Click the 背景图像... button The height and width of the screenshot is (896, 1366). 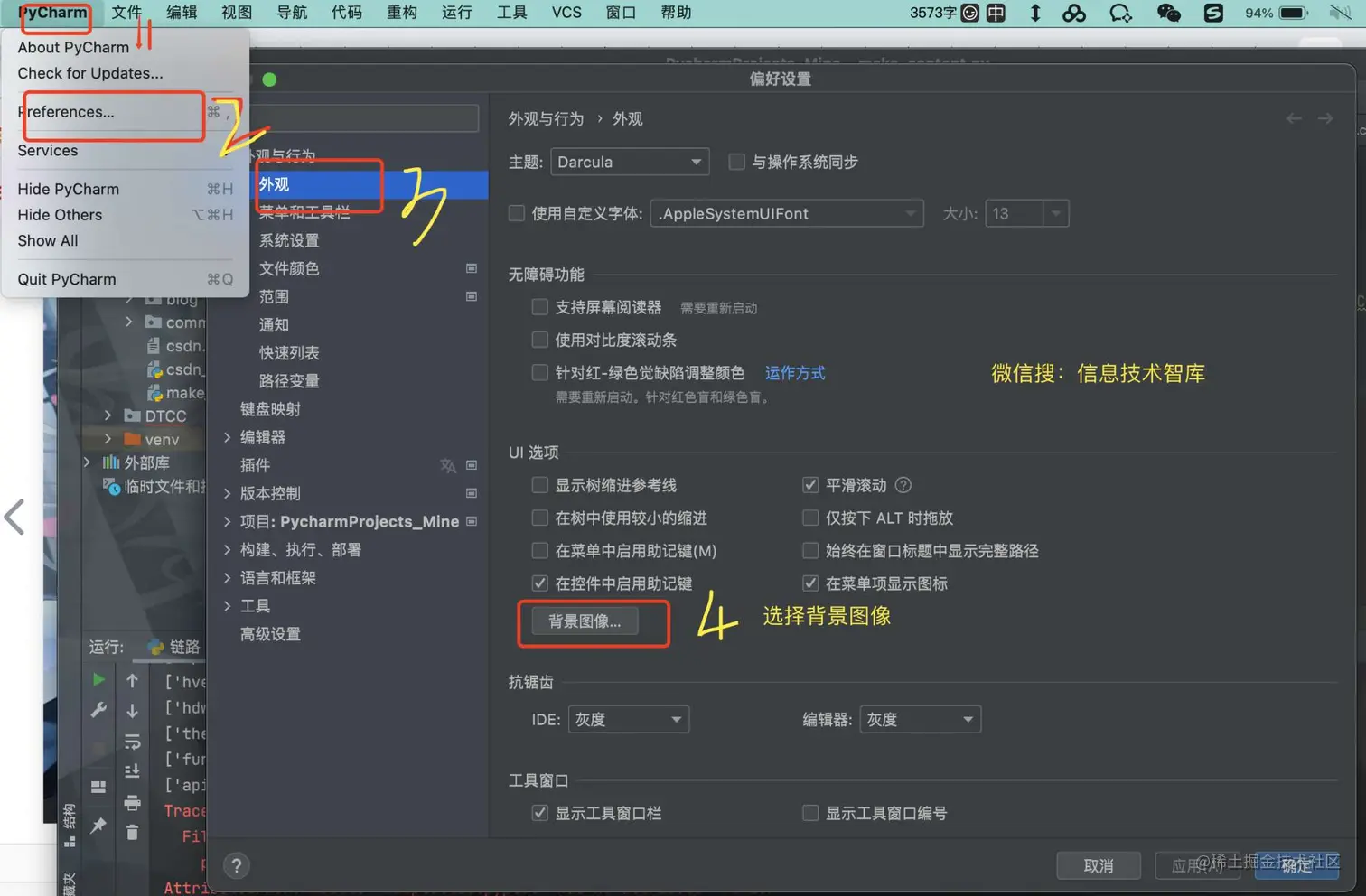(585, 621)
